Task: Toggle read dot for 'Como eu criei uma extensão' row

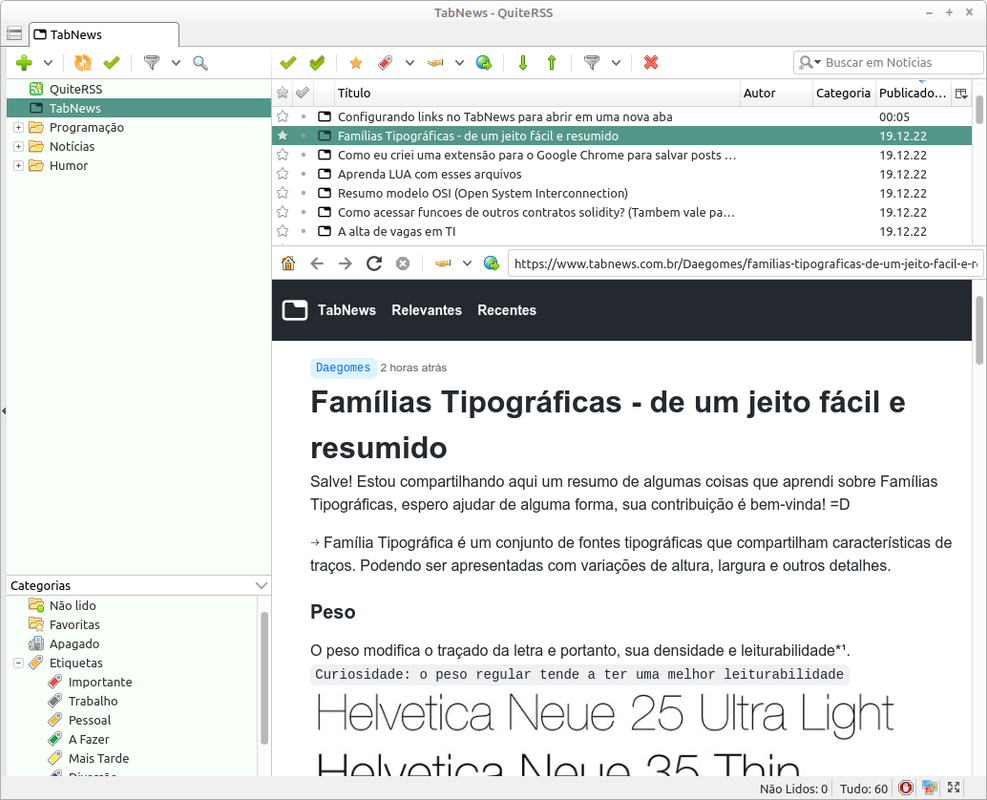Action: pyautogui.click(x=303, y=155)
